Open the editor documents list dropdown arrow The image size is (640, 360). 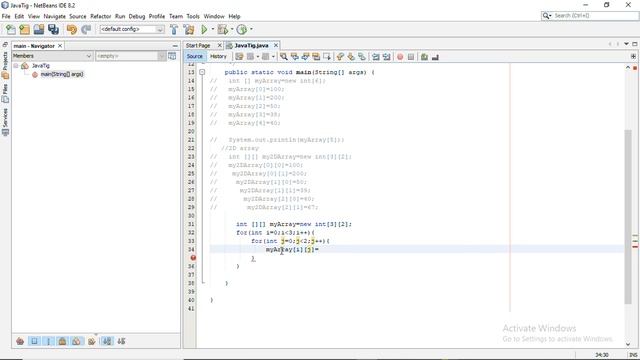pyautogui.click(x=626, y=44)
